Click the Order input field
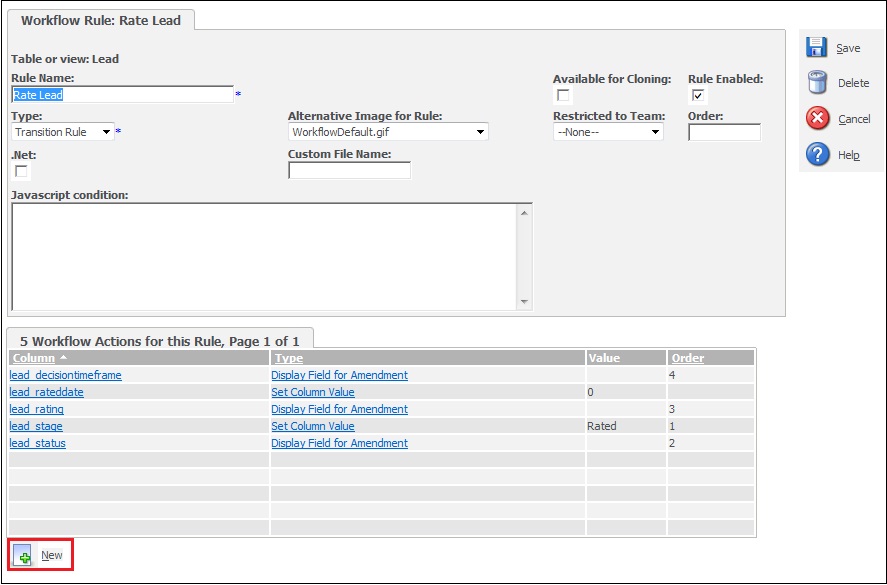 coord(724,132)
